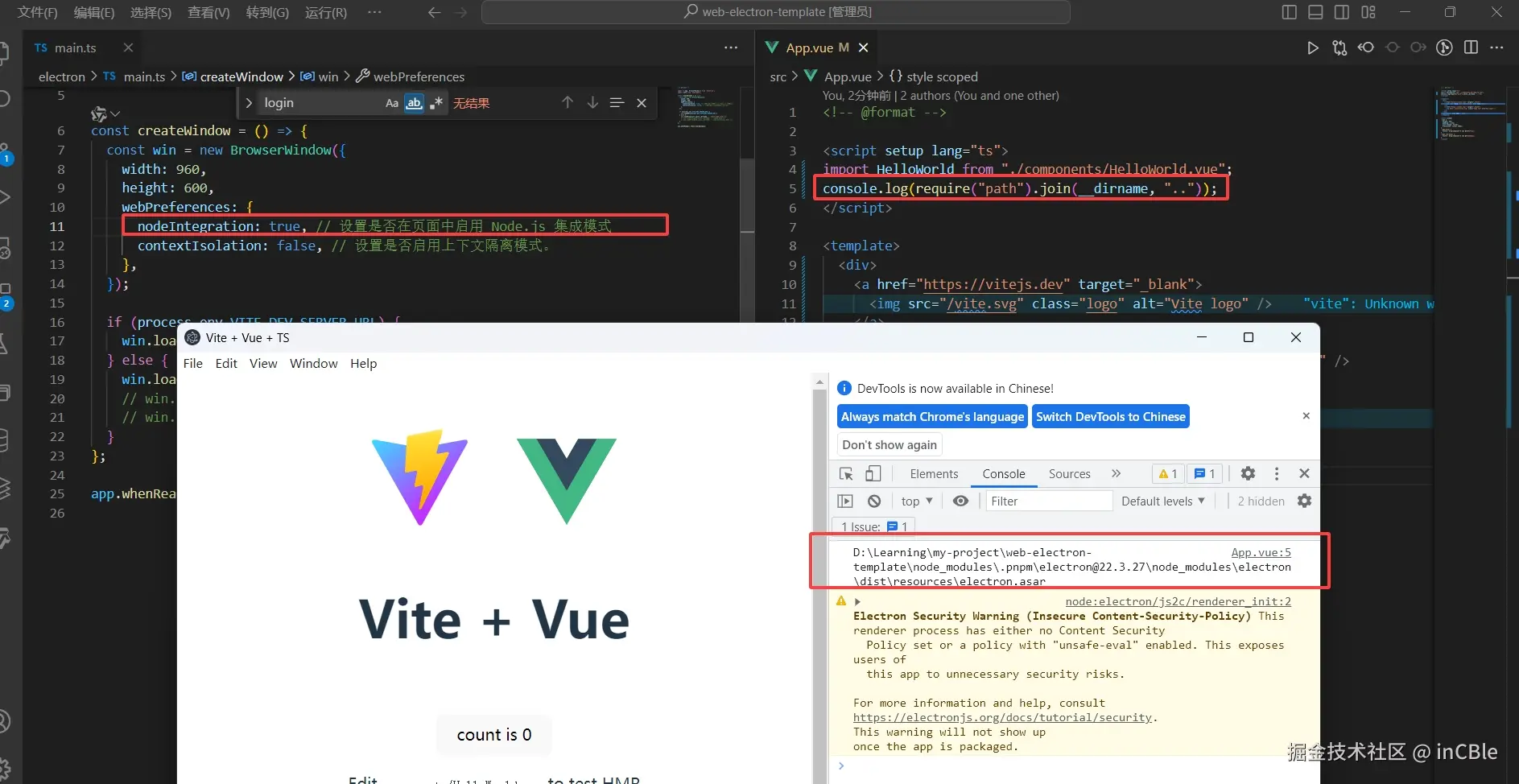
Task: Open the Help menu in the Electron window
Action: coord(363,364)
